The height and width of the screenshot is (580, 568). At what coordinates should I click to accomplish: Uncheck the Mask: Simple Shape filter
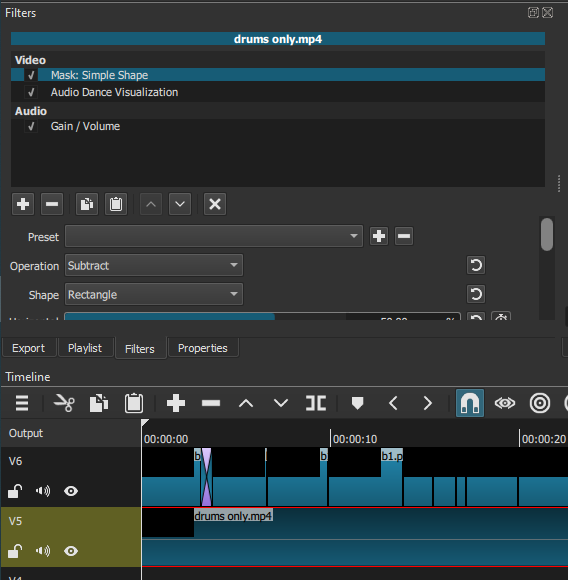(x=31, y=75)
